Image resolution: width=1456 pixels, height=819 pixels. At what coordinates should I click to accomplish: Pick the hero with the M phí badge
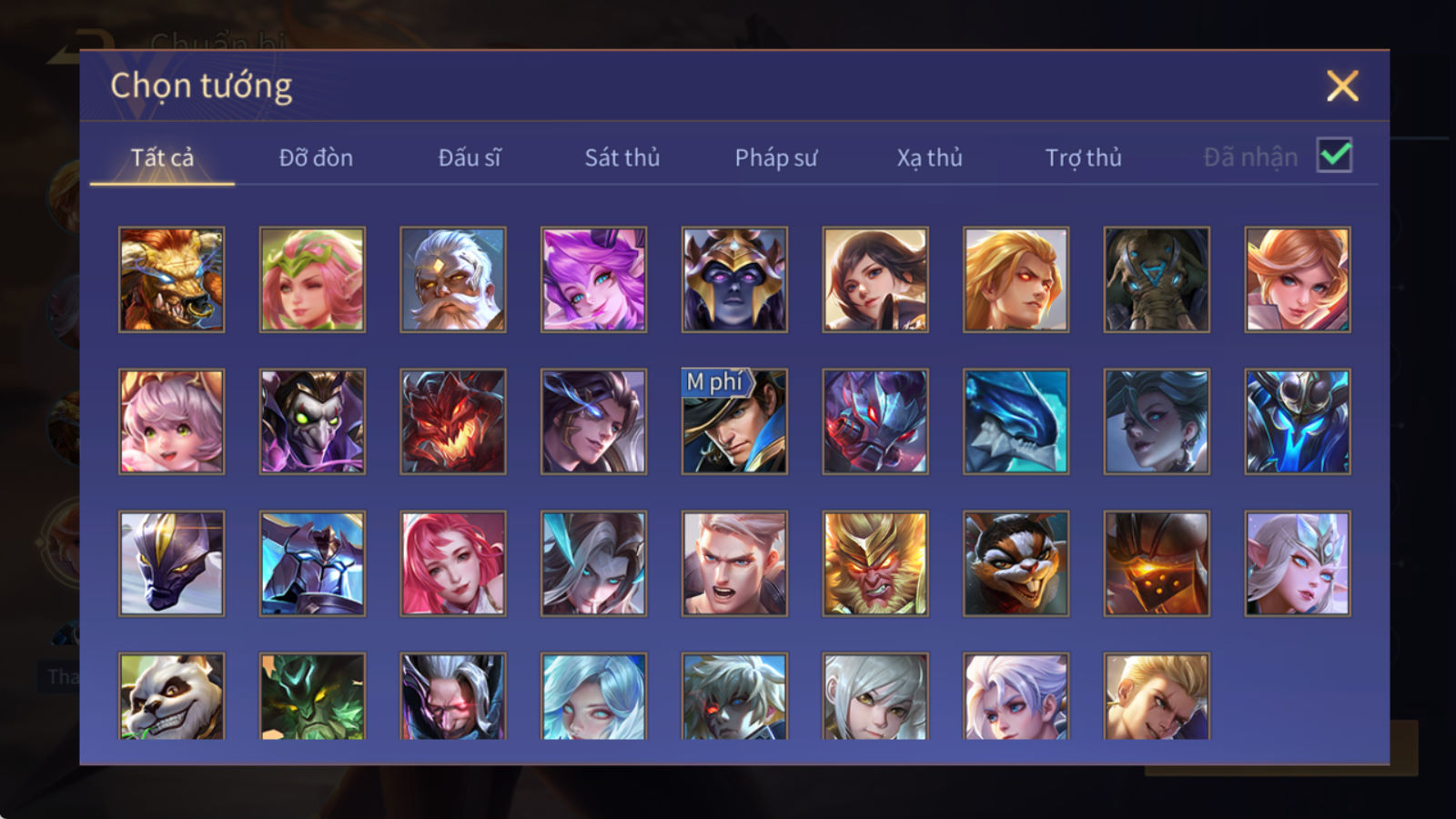point(734,421)
